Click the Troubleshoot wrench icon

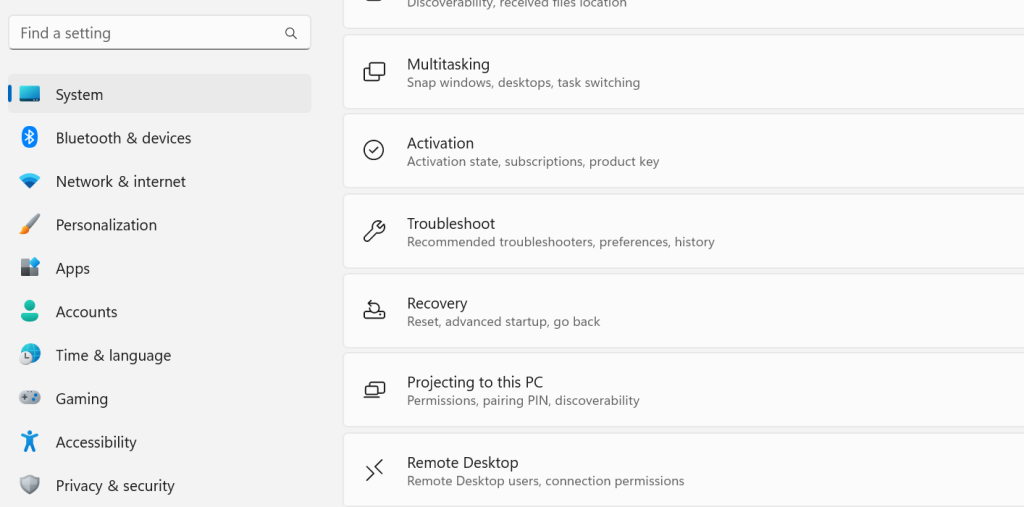[374, 231]
